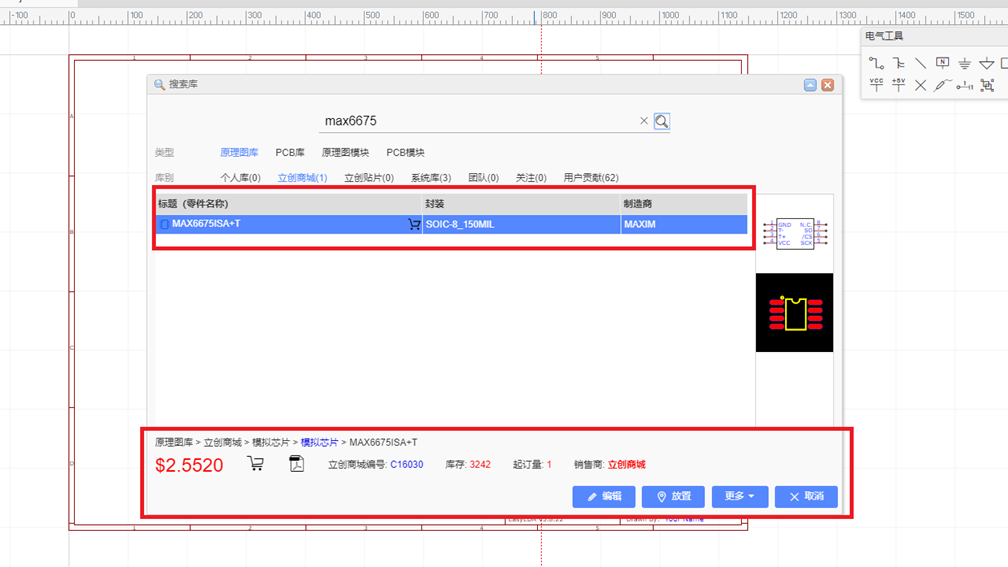Viewport: 1008px width, 567px height.
Task: Click the SOIC-8 footprint preview thumbnail
Action: (795, 312)
